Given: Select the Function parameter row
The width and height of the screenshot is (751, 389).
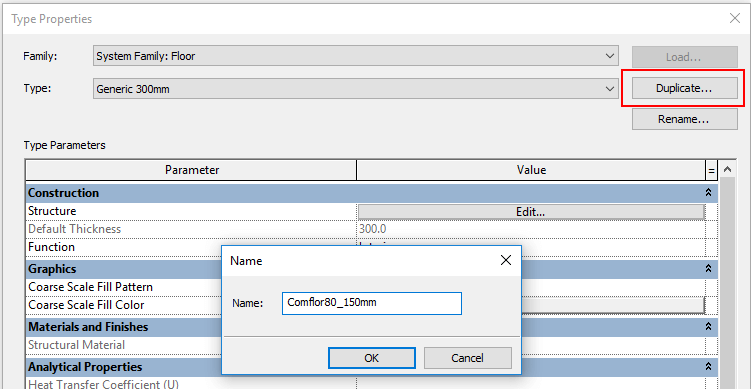Looking at the screenshot, I should (124, 247).
